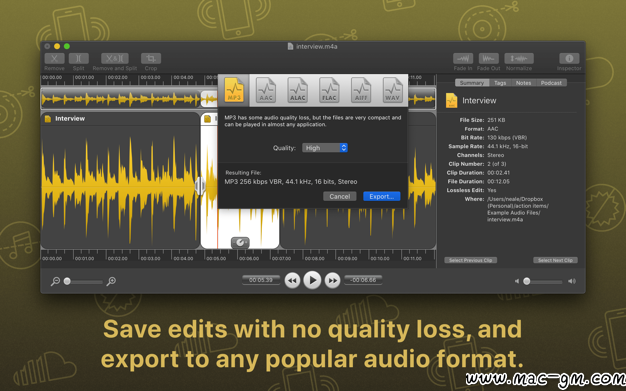
Task: Select the MP3 export format icon
Action: pos(234,90)
